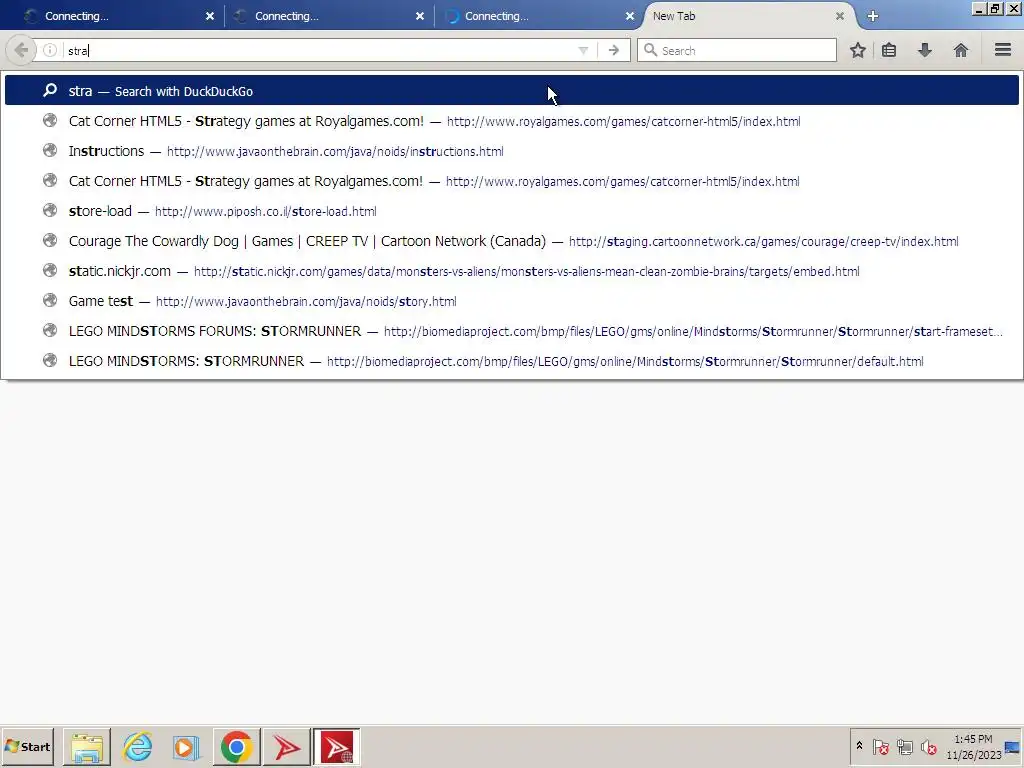The image size is (1024, 768).
Task: Click the search magnifier icon
Action: (650, 50)
